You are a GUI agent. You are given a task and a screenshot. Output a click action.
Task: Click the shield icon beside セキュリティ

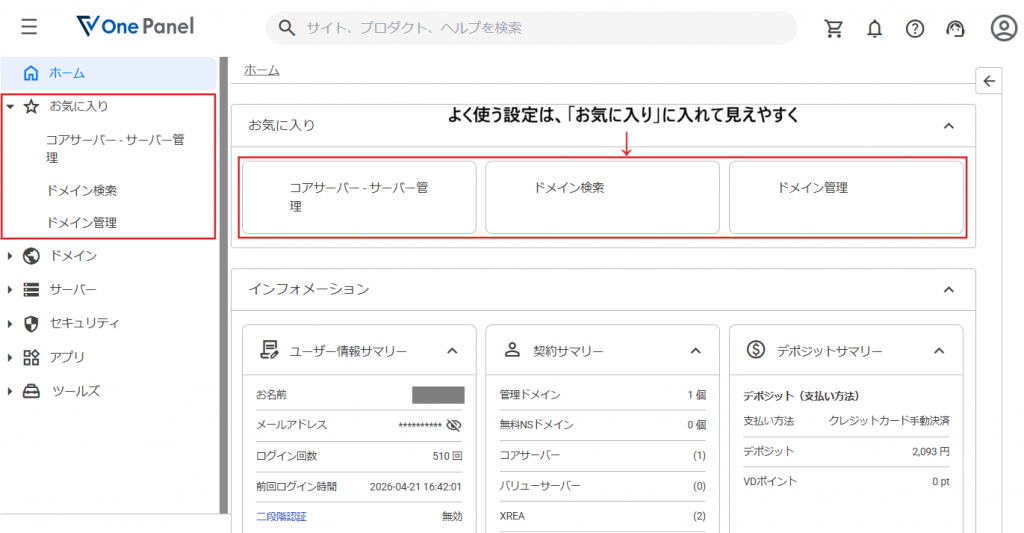point(31,323)
